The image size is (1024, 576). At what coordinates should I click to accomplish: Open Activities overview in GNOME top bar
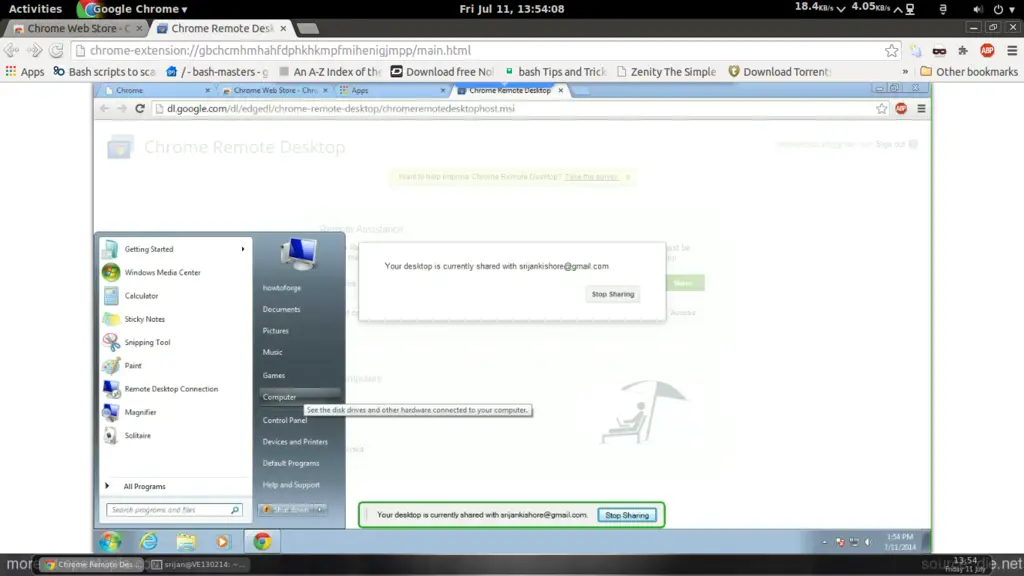click(35, 8)
